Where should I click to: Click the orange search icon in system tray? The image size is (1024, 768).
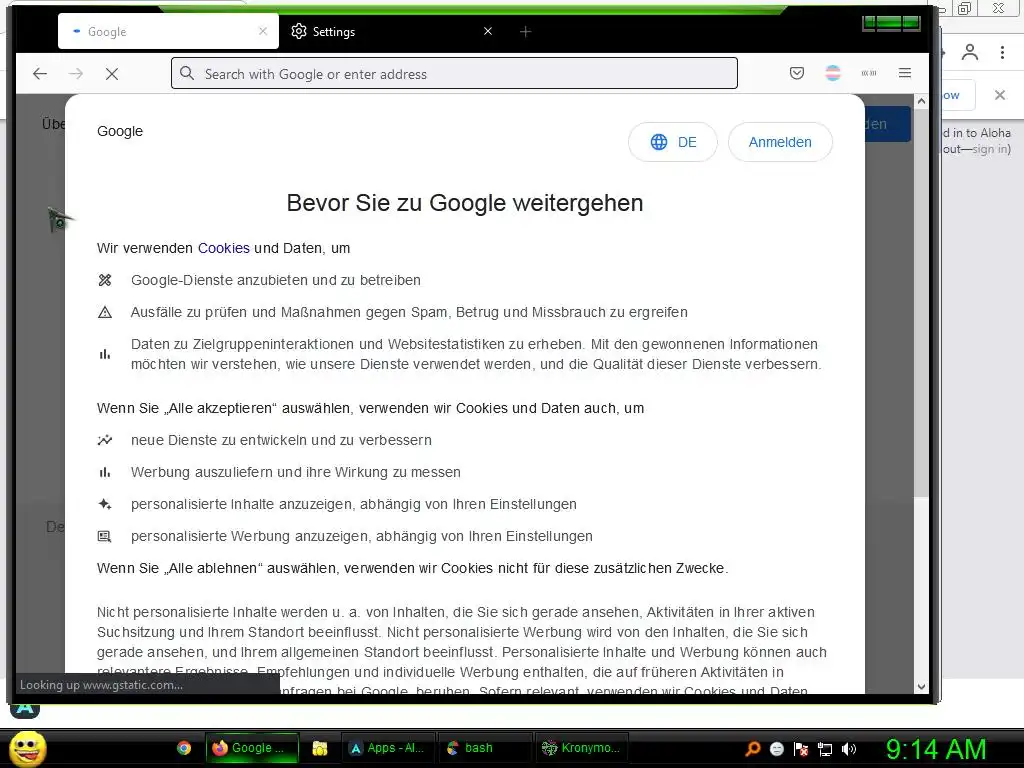(752, 749)
